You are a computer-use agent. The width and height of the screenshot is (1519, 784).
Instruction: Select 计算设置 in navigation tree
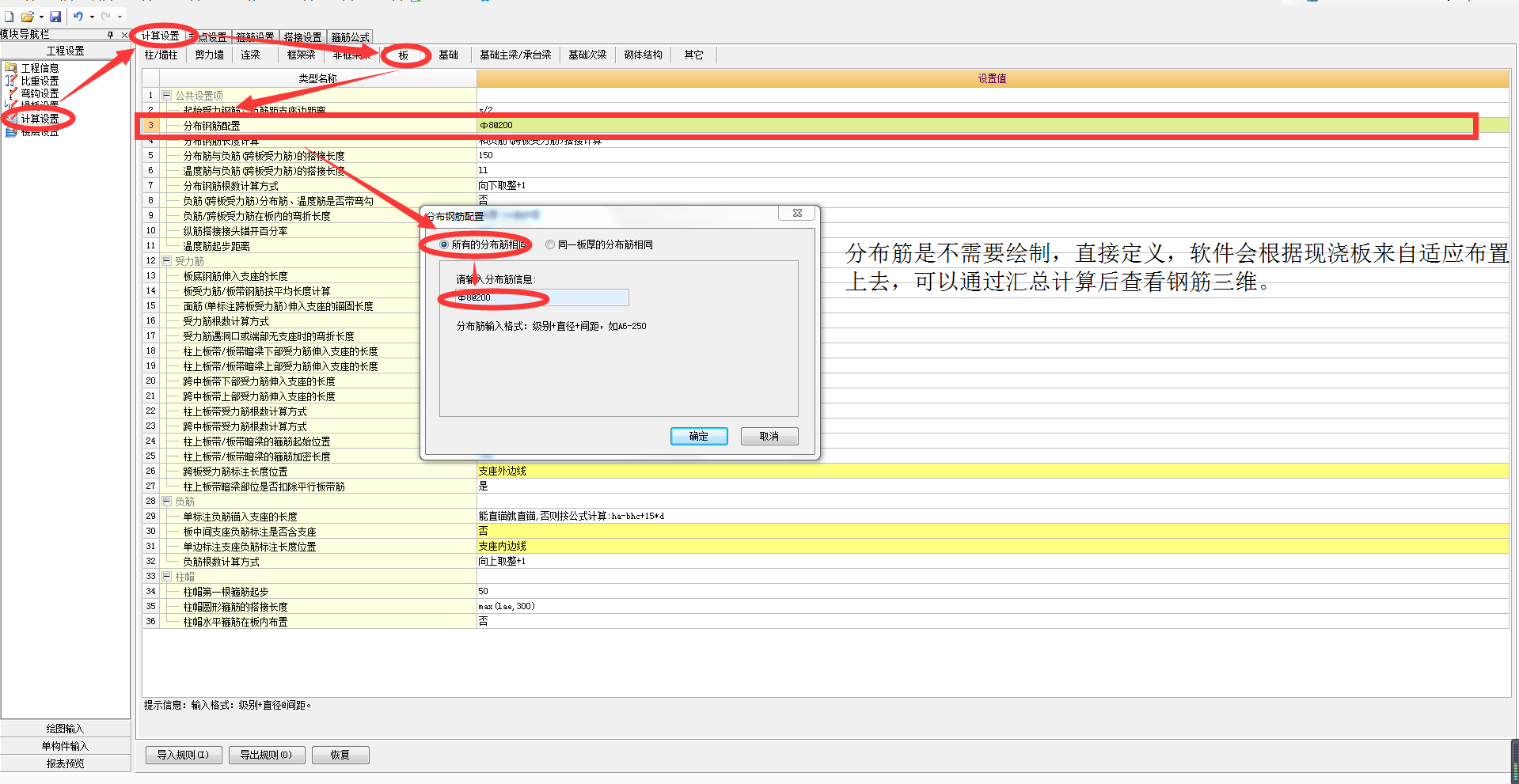40,119
